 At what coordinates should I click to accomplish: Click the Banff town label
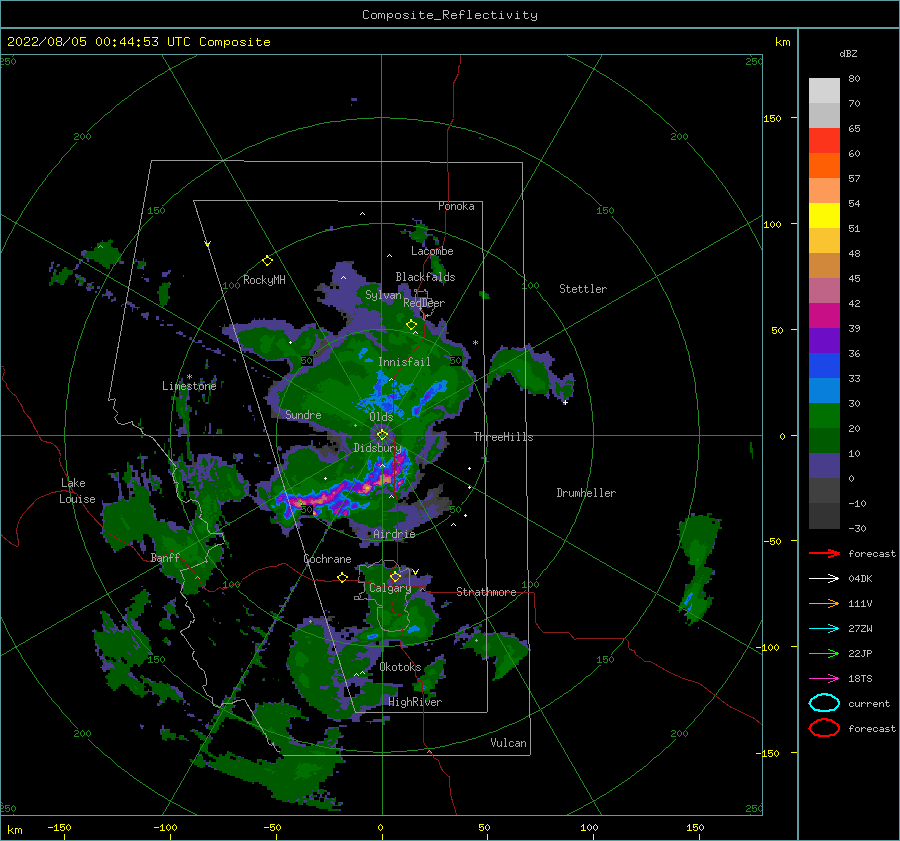165,558
